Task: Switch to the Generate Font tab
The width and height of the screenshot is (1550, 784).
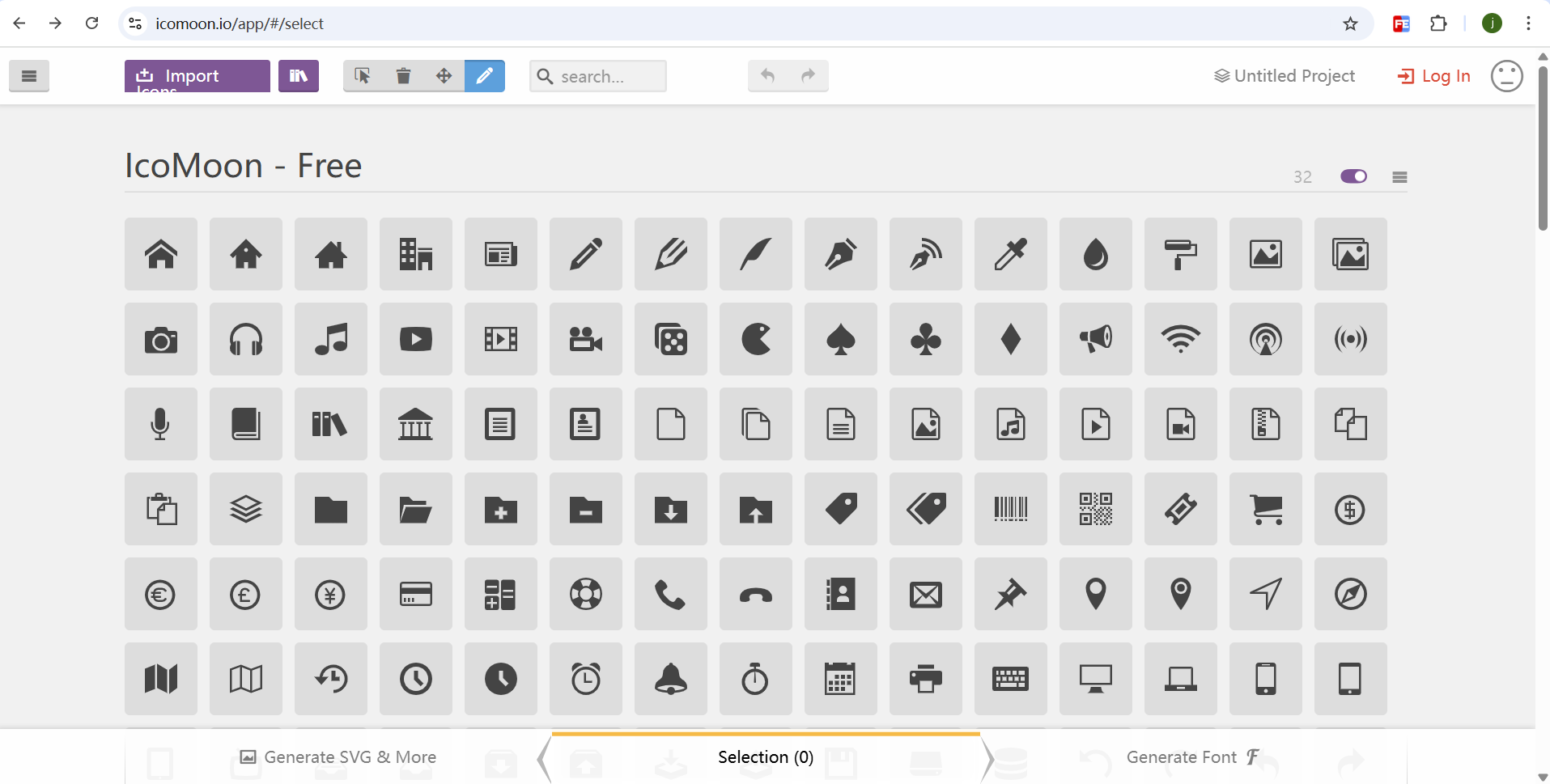Action: pyautogui.click(x=1191, y=757)
